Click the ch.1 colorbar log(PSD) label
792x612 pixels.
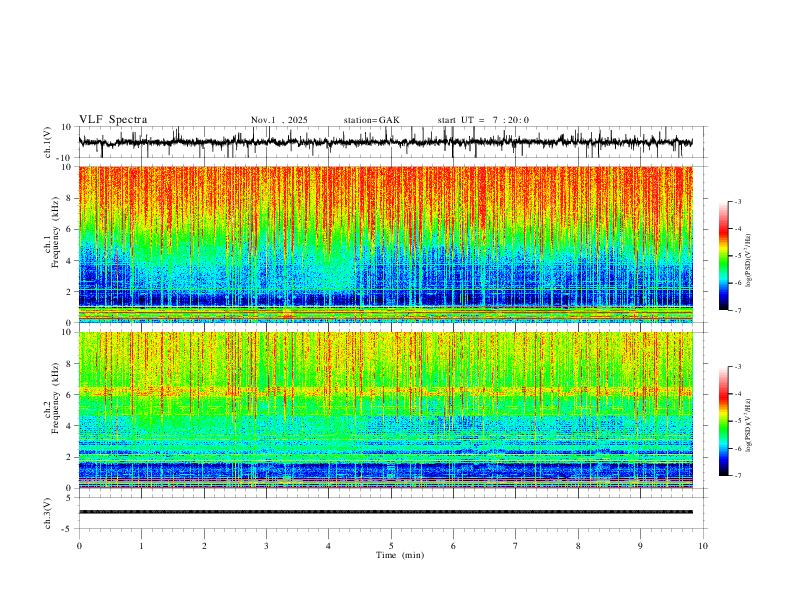coord(748,260)
